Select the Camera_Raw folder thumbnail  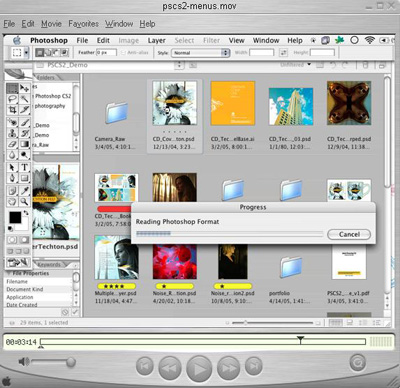pyautogui.click(x=115, y=113)
